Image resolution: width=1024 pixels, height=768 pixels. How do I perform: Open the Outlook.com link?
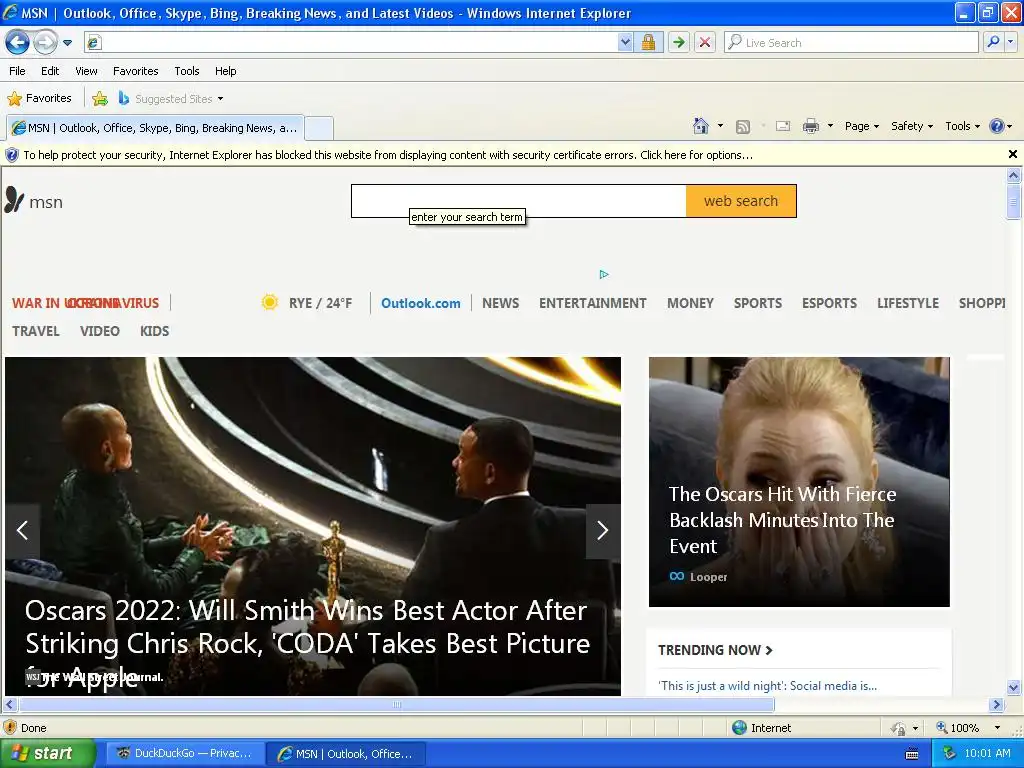421,303
